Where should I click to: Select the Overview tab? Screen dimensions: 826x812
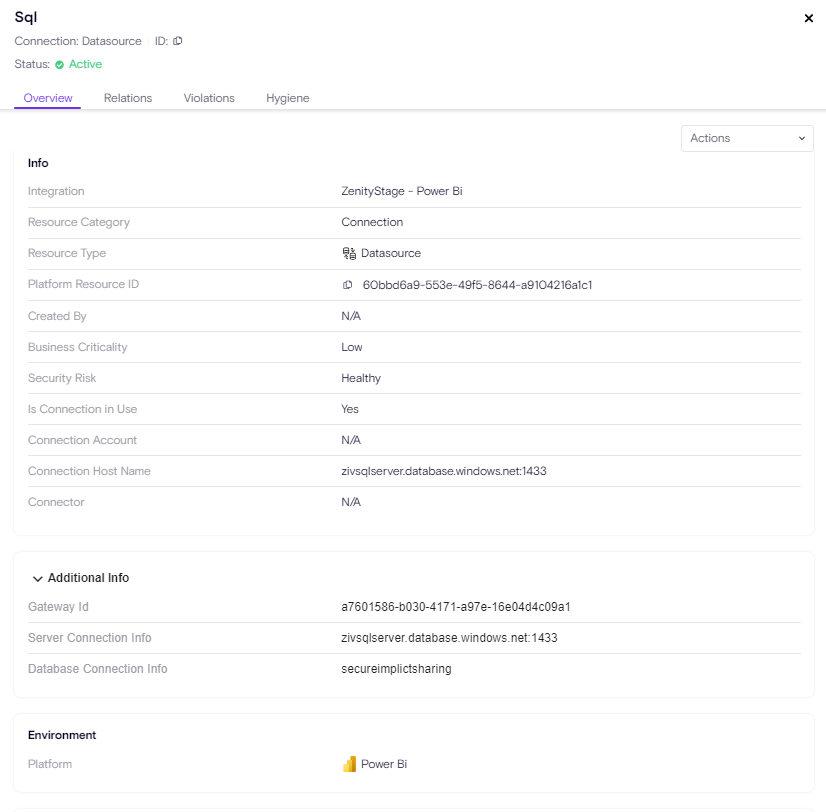tap(48, 98)
